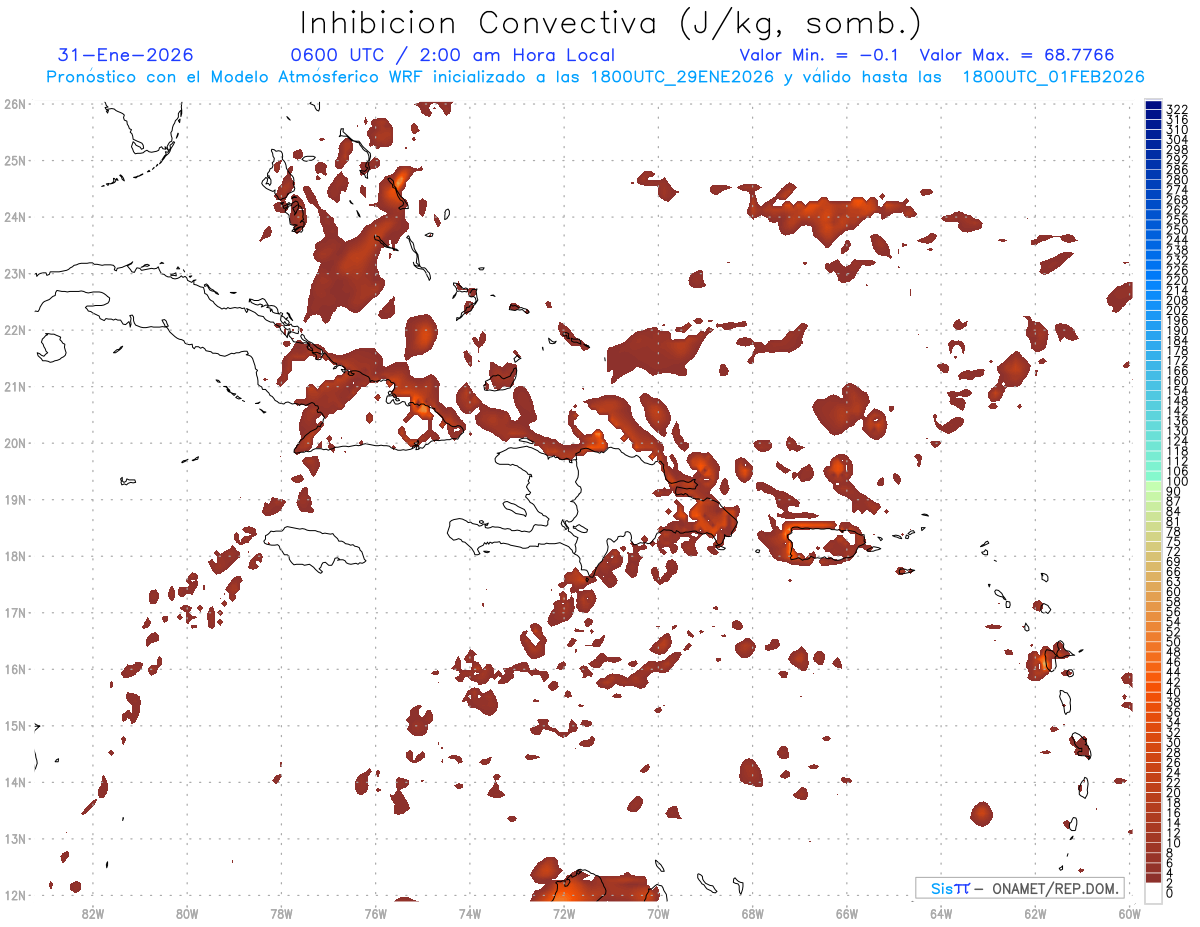Click the 76W longitude label
Image resolution: width=1200 pixels, height=927 pixels.
point(375,913)
